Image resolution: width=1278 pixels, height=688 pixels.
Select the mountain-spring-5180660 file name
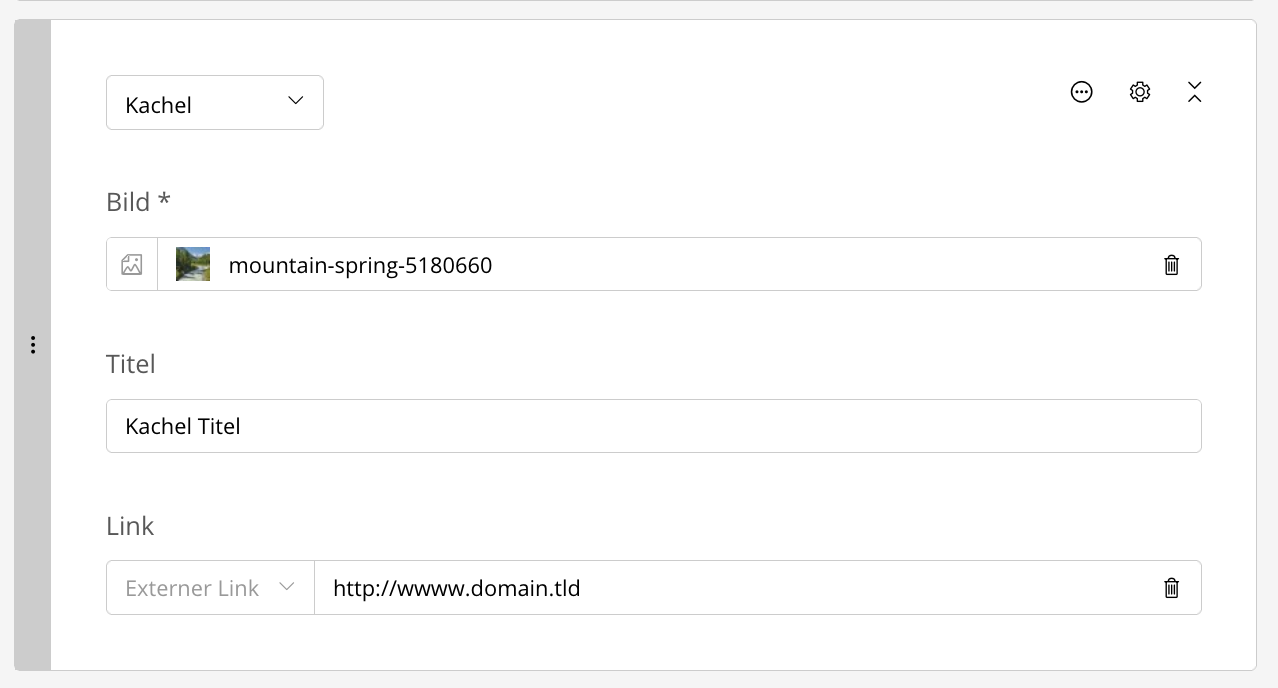(x=360, y=265)
